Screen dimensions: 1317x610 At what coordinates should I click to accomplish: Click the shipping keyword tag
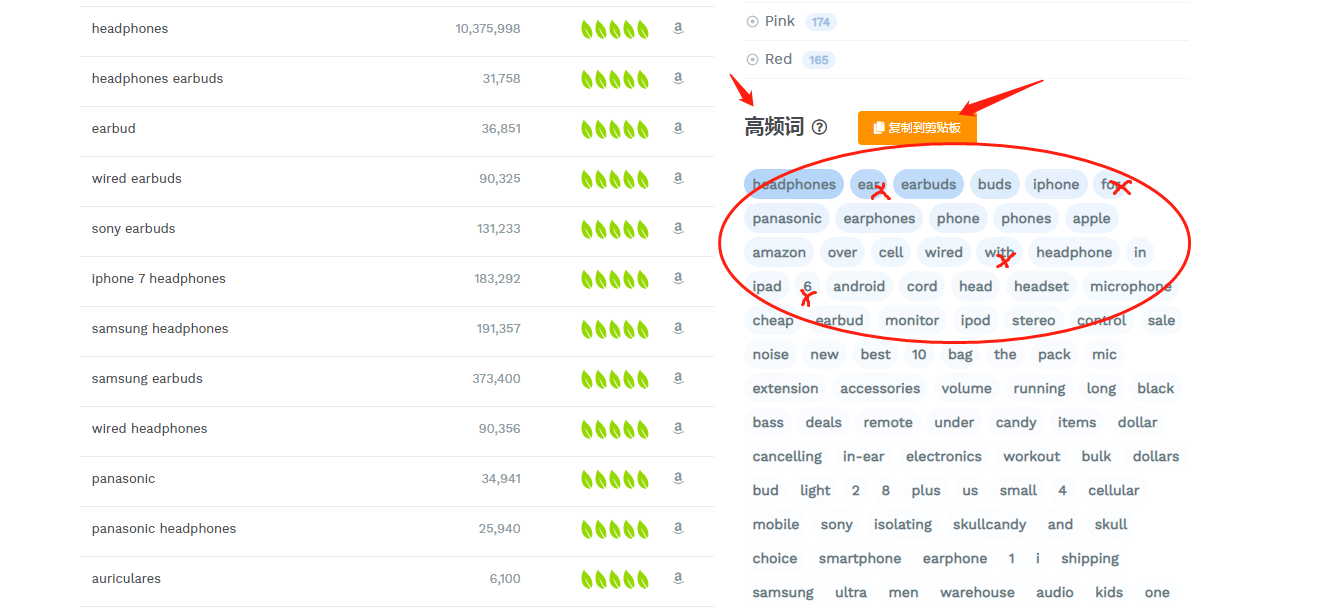1090,558
